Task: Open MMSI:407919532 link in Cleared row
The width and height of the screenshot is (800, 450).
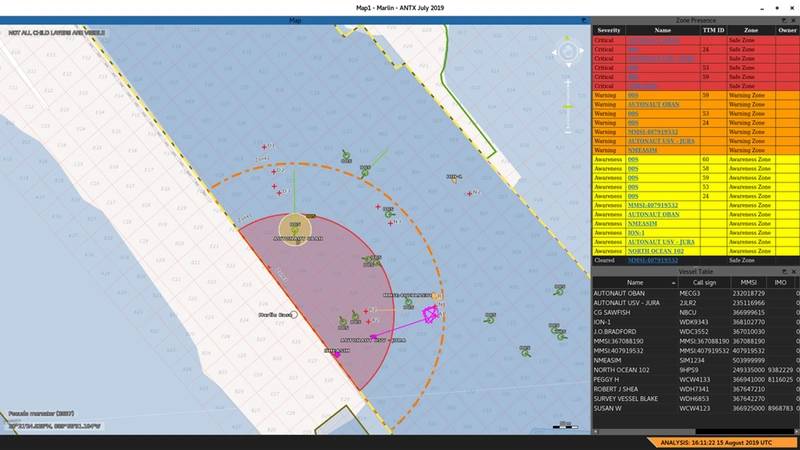Action: tap(653, 260)
